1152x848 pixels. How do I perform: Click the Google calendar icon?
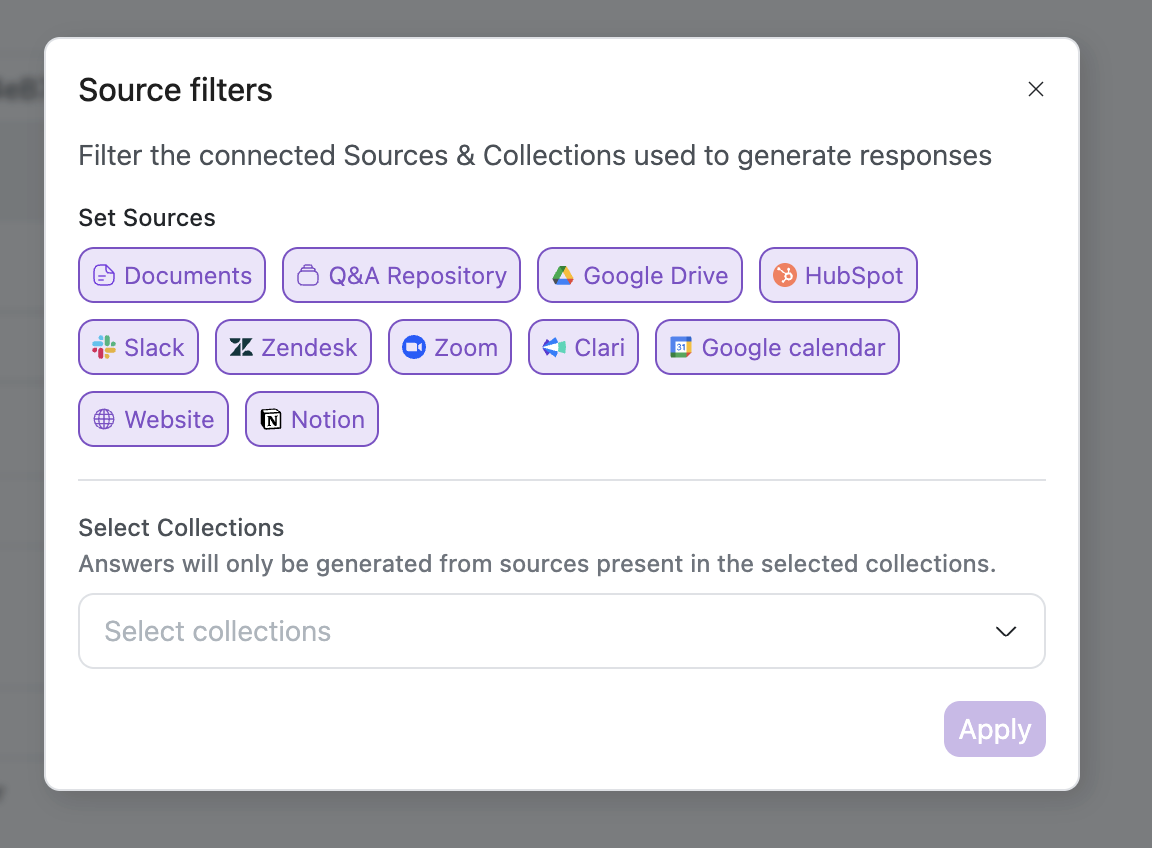[x=681, y=348]
